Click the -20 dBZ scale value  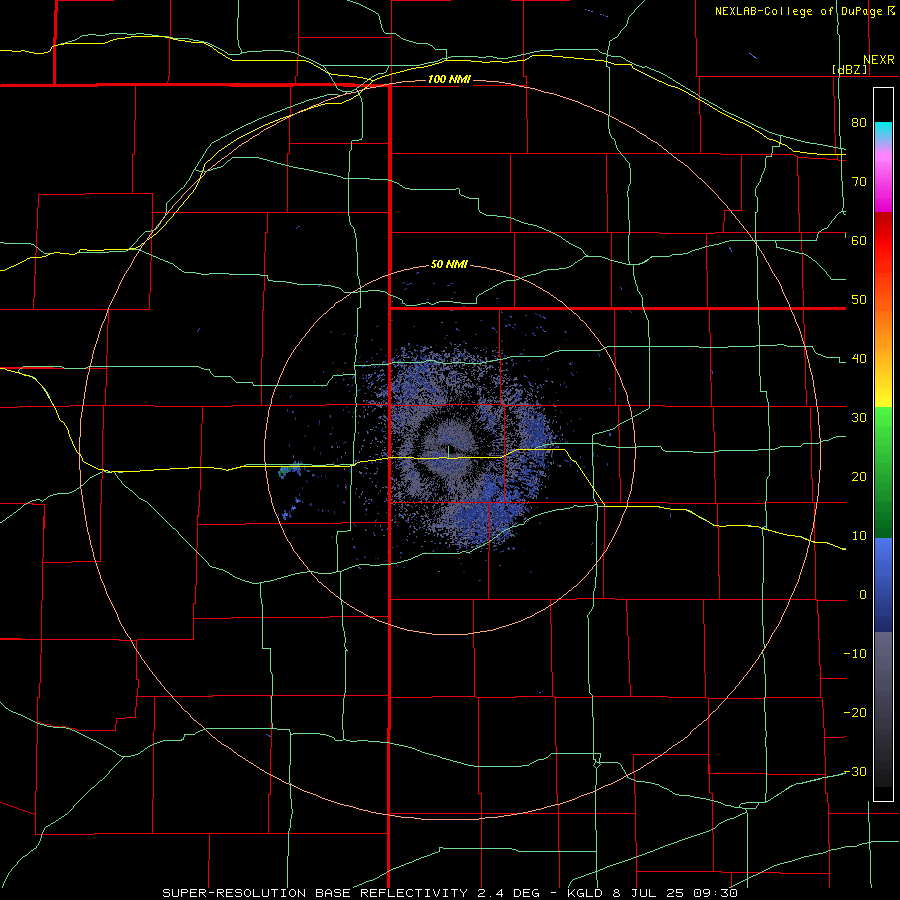click(x=855, y=713)
